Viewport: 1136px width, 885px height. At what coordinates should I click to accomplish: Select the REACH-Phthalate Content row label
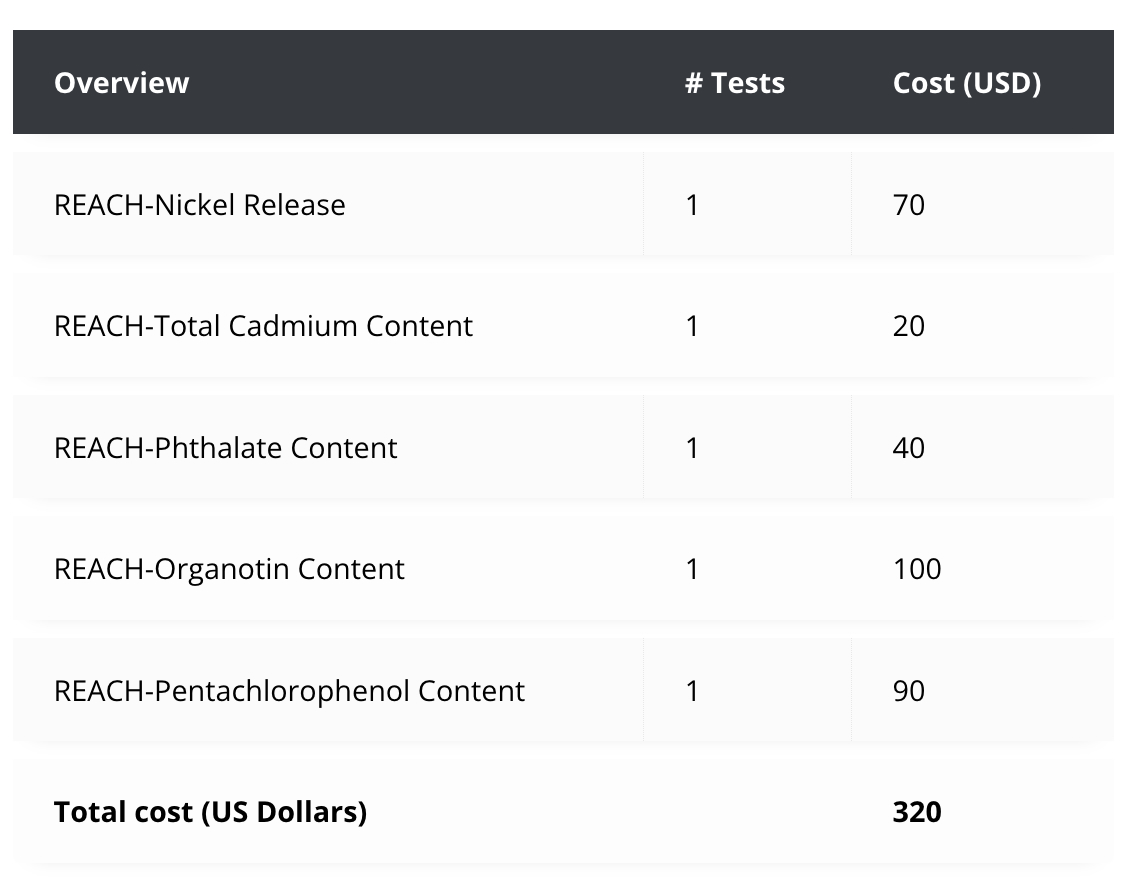click(x=226, y=448)
